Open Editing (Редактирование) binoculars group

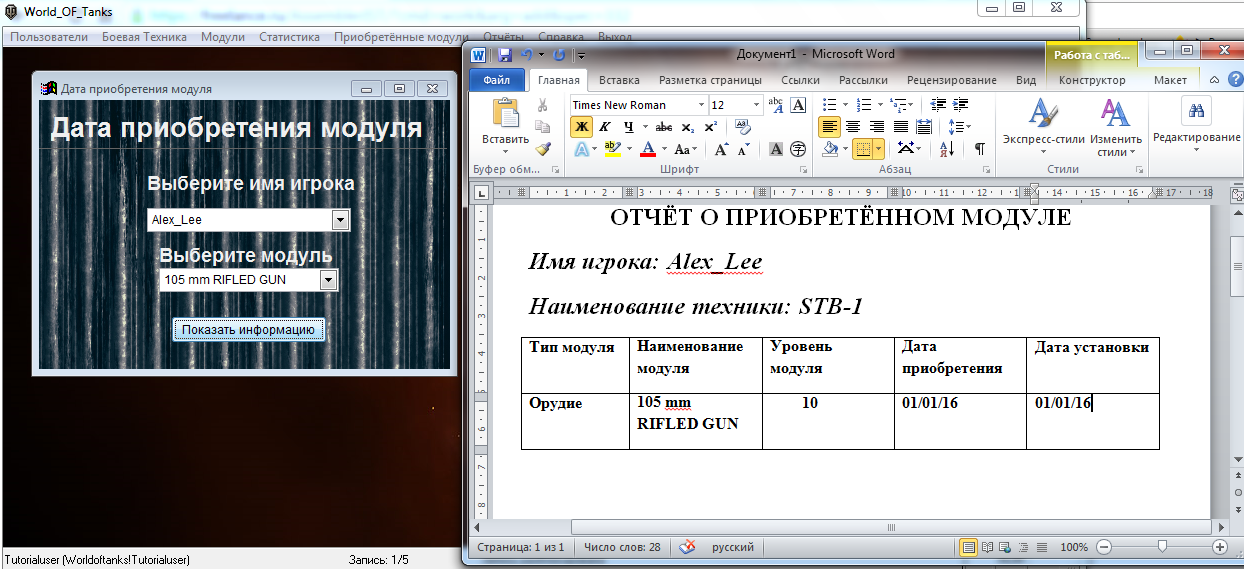(1196, 124)
